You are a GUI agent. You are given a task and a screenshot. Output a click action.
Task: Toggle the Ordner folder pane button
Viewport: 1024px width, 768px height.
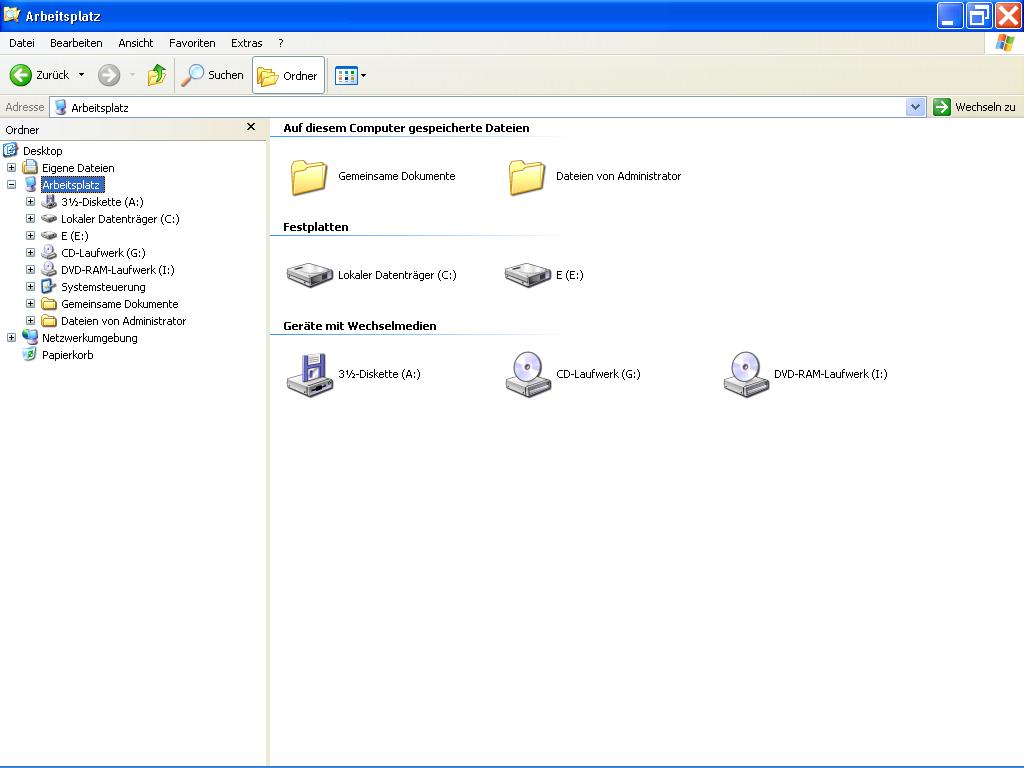click(x=288, y=76)
